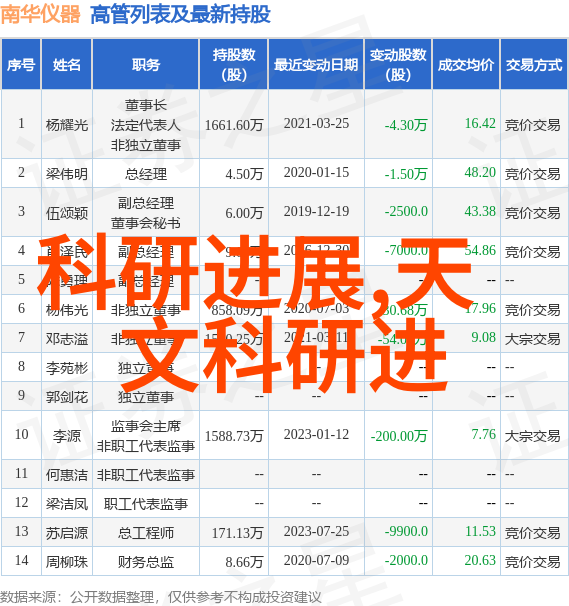Image resolution: width=569 pixels, height=606 pixels.
Task: Select the name 郭剑花
Action: [x=67, y=397]
